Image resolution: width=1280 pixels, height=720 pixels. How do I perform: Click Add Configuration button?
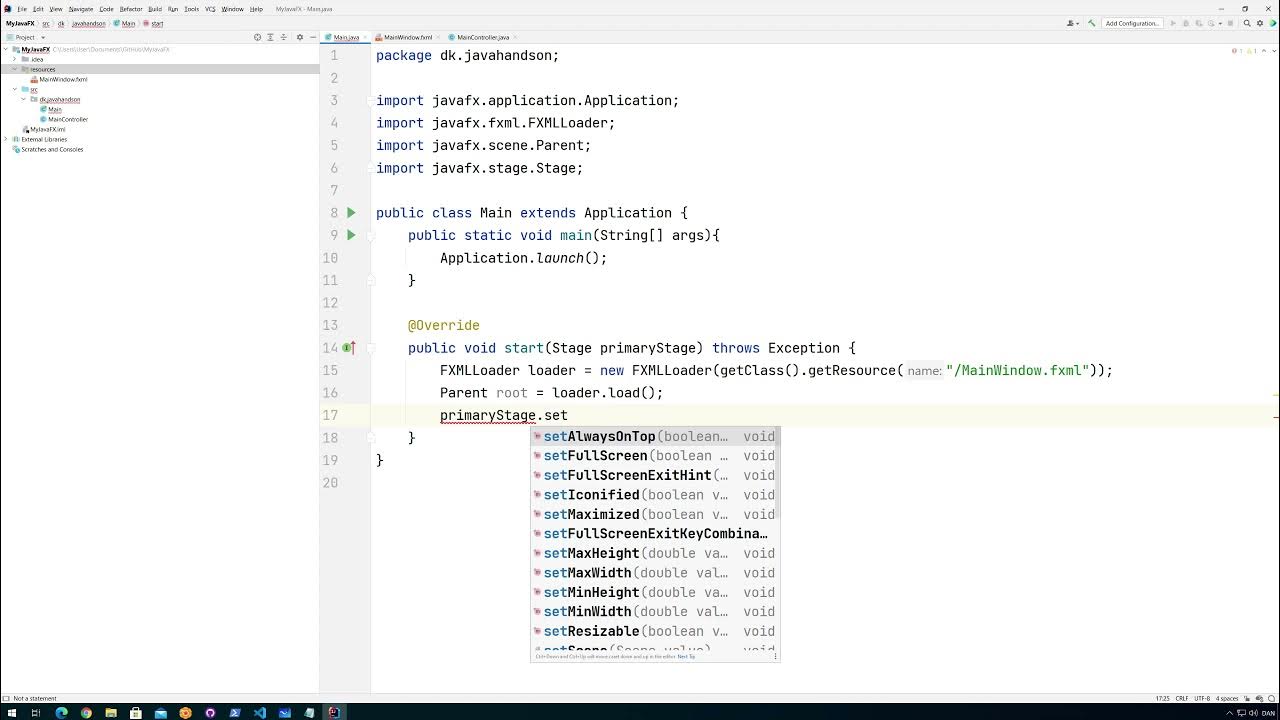pyautogui.click(x=1132, y=23)
